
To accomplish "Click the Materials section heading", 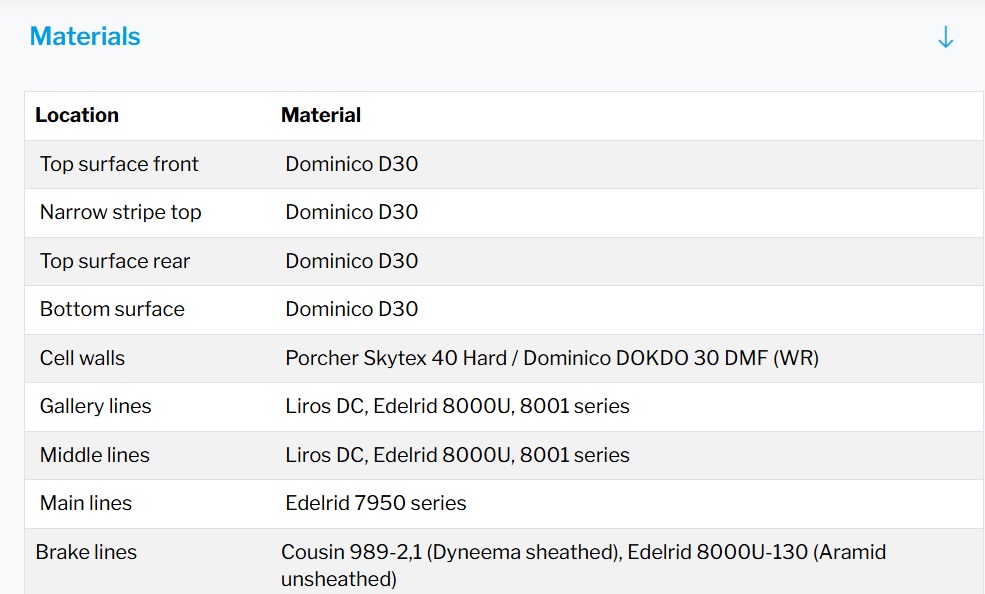I will [x=85, y=37].
